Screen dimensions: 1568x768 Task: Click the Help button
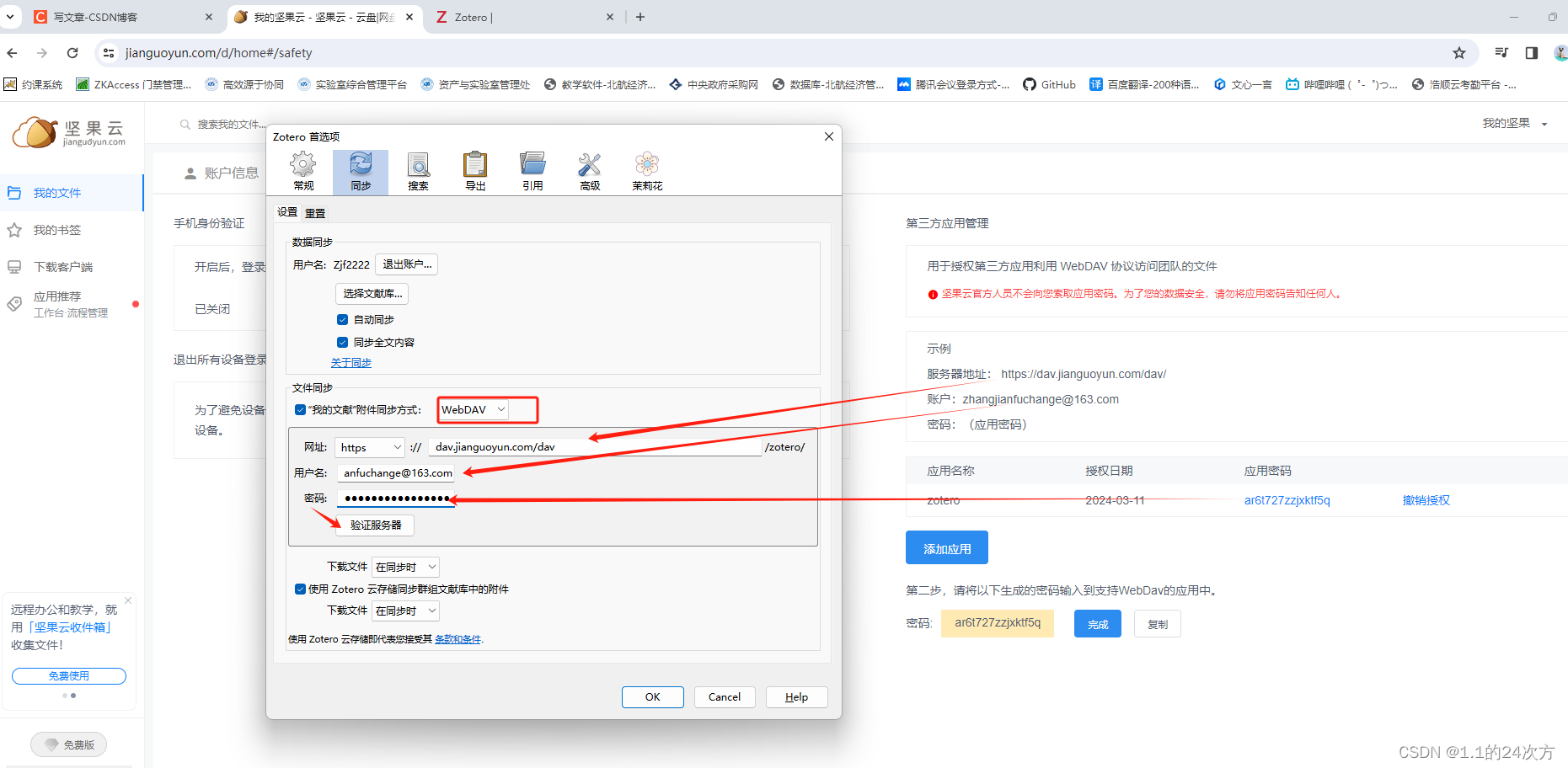[x=797, y=697]
